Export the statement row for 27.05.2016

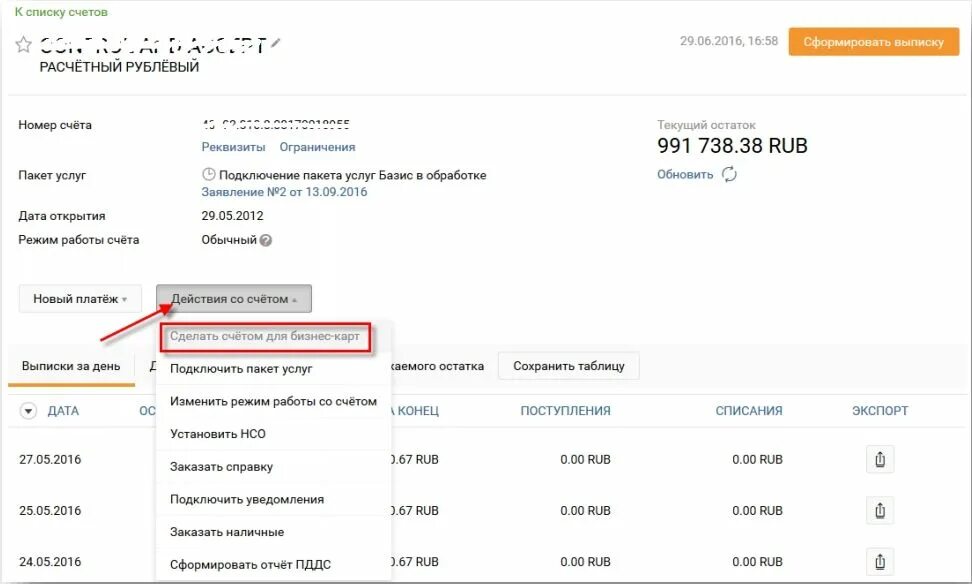coord(880,460)
